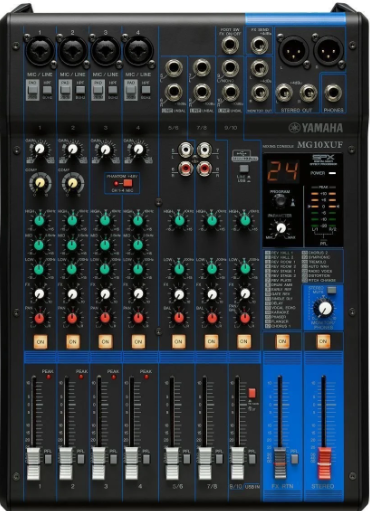Click the red PAN knob on channel 2
Screen dimensions: 370x511
pyautogui.click(x=72, y=318)
